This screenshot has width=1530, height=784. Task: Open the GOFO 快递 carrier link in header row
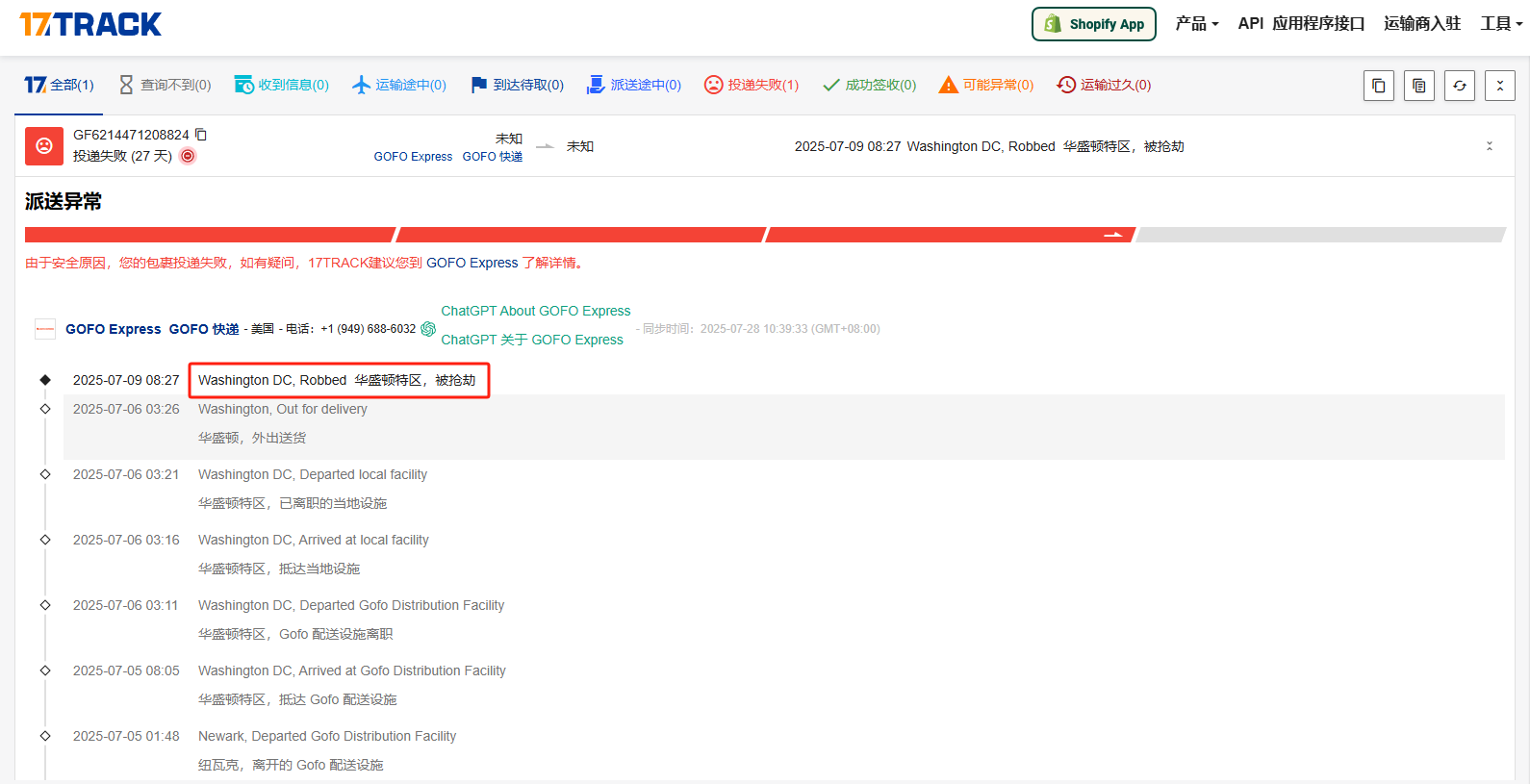493,157
